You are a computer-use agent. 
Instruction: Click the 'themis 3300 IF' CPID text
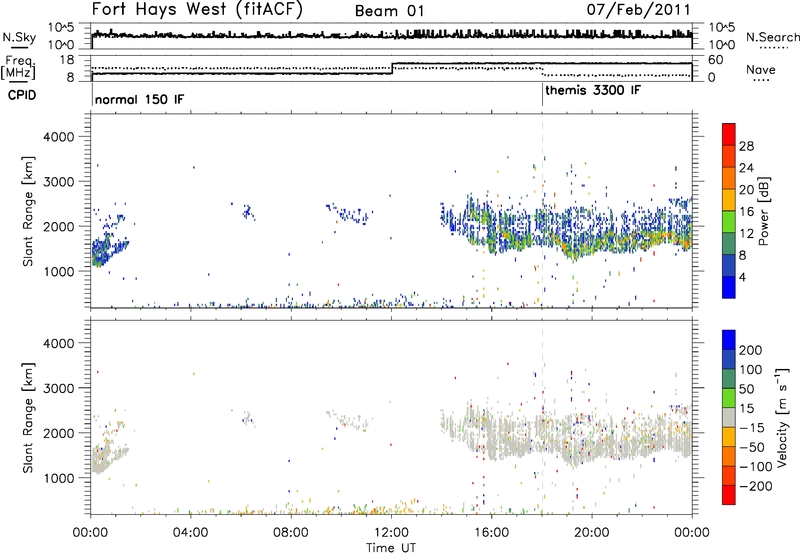(593, 90)
